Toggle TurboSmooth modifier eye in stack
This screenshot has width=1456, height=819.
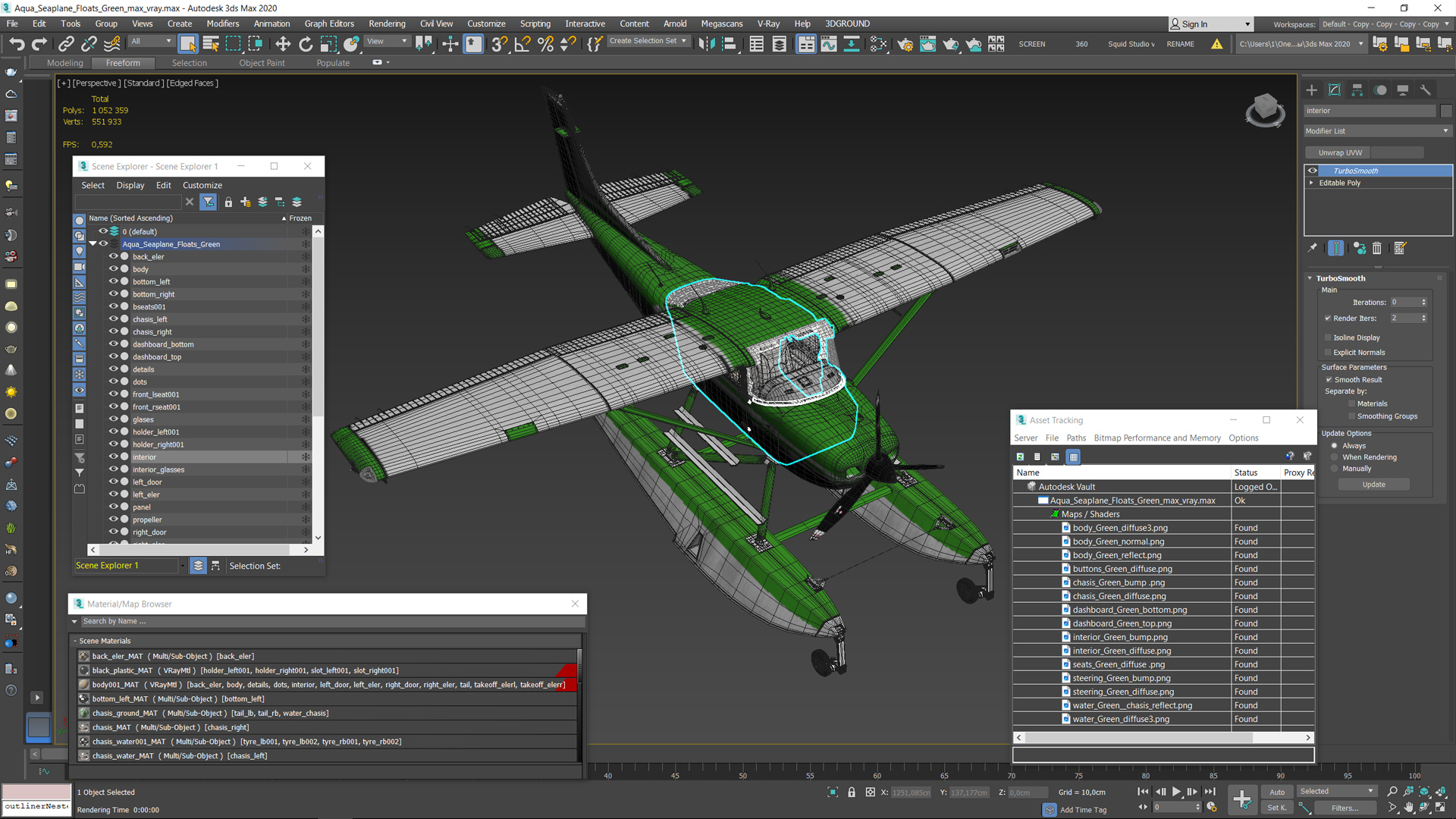click(1312, 171)
